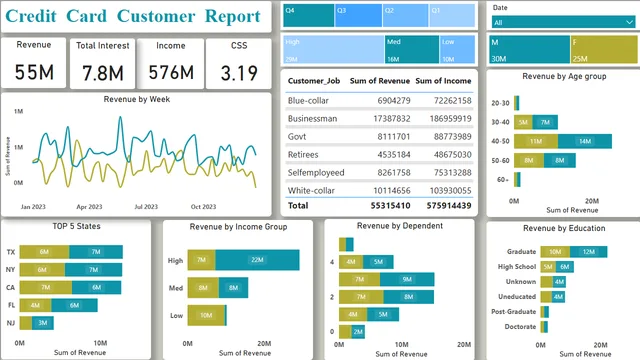
Task: Select the Businessman table row
Action: pyautogui.click(x=379, y=118)
